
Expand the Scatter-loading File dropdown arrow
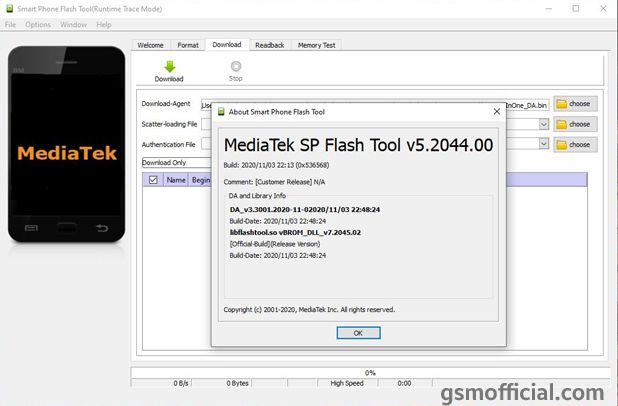[x=544, y=124]
